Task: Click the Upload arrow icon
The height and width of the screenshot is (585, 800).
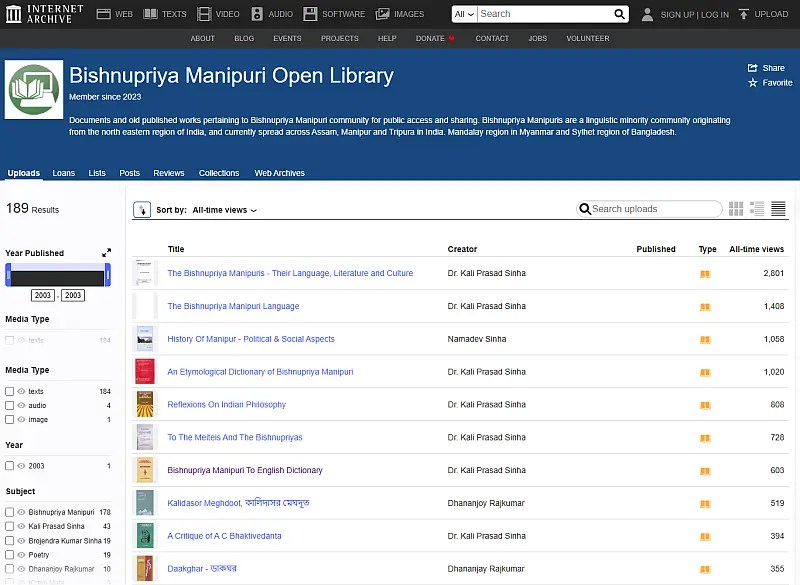Action: [x=743, y=14]
